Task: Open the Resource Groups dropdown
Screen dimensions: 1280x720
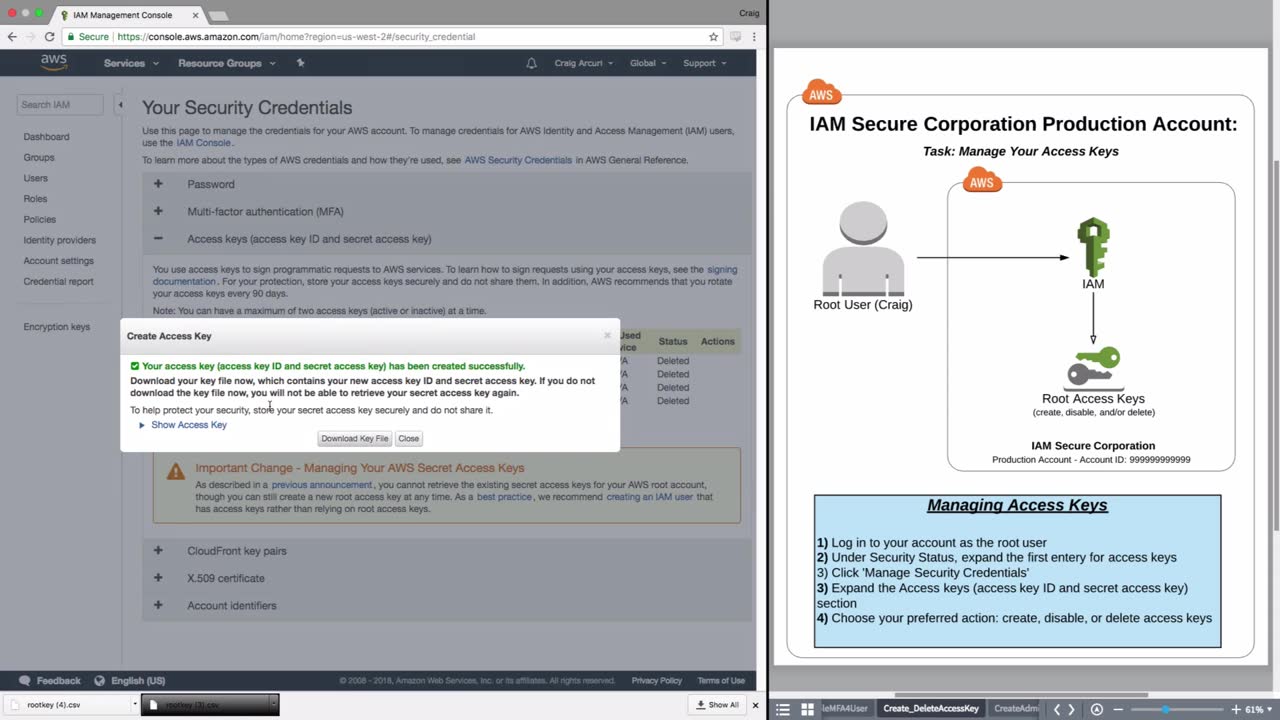Action: tap(227, 63)
